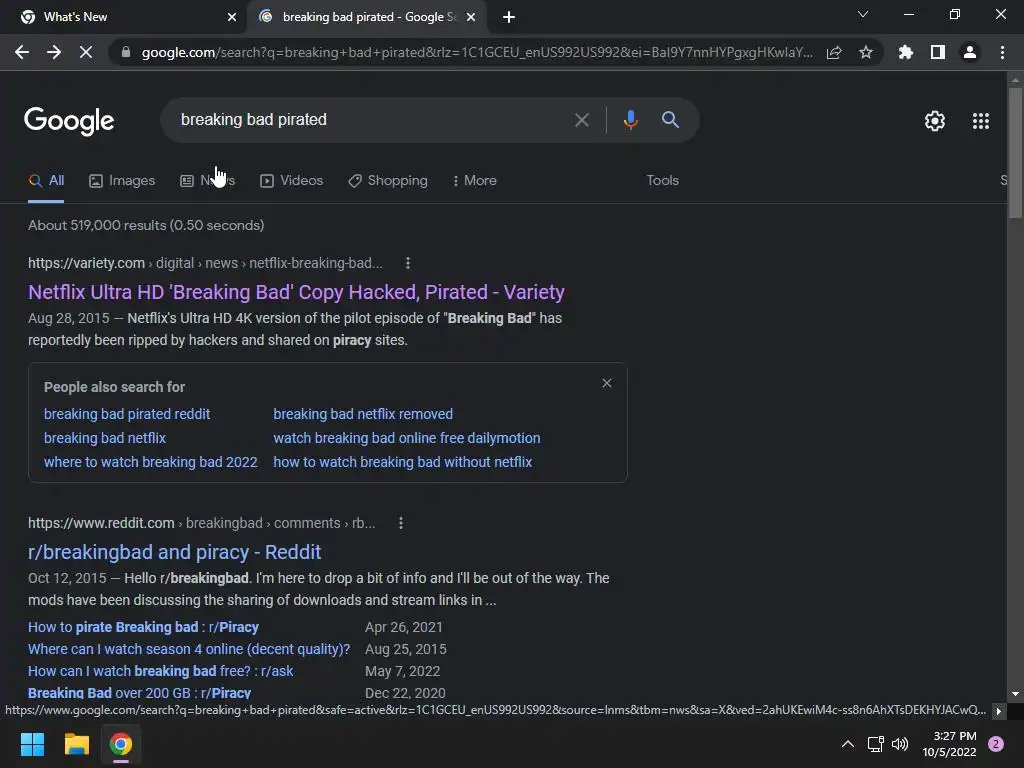The width and height of the screenshot is (1024, 768).
Task: Open options menu for Reddit result
Action: point(400,523)
